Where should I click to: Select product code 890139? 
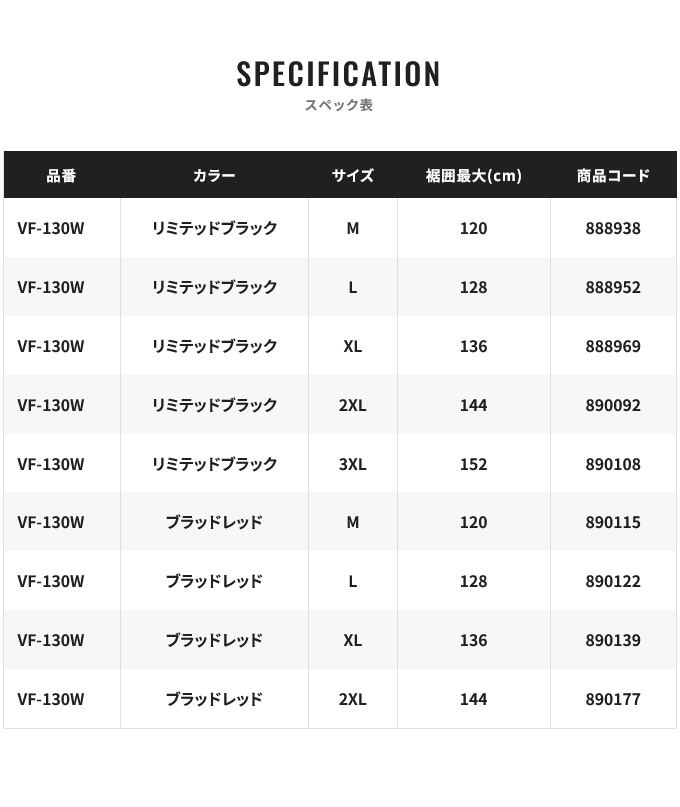coord(613,640)
